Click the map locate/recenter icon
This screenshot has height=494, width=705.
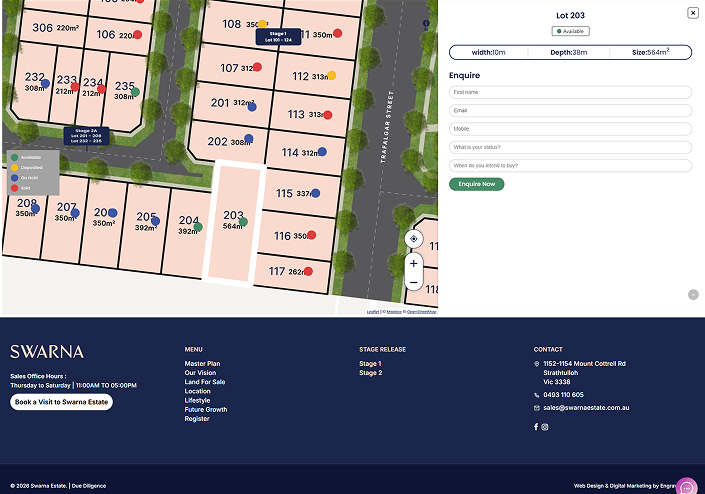(414, 239)
